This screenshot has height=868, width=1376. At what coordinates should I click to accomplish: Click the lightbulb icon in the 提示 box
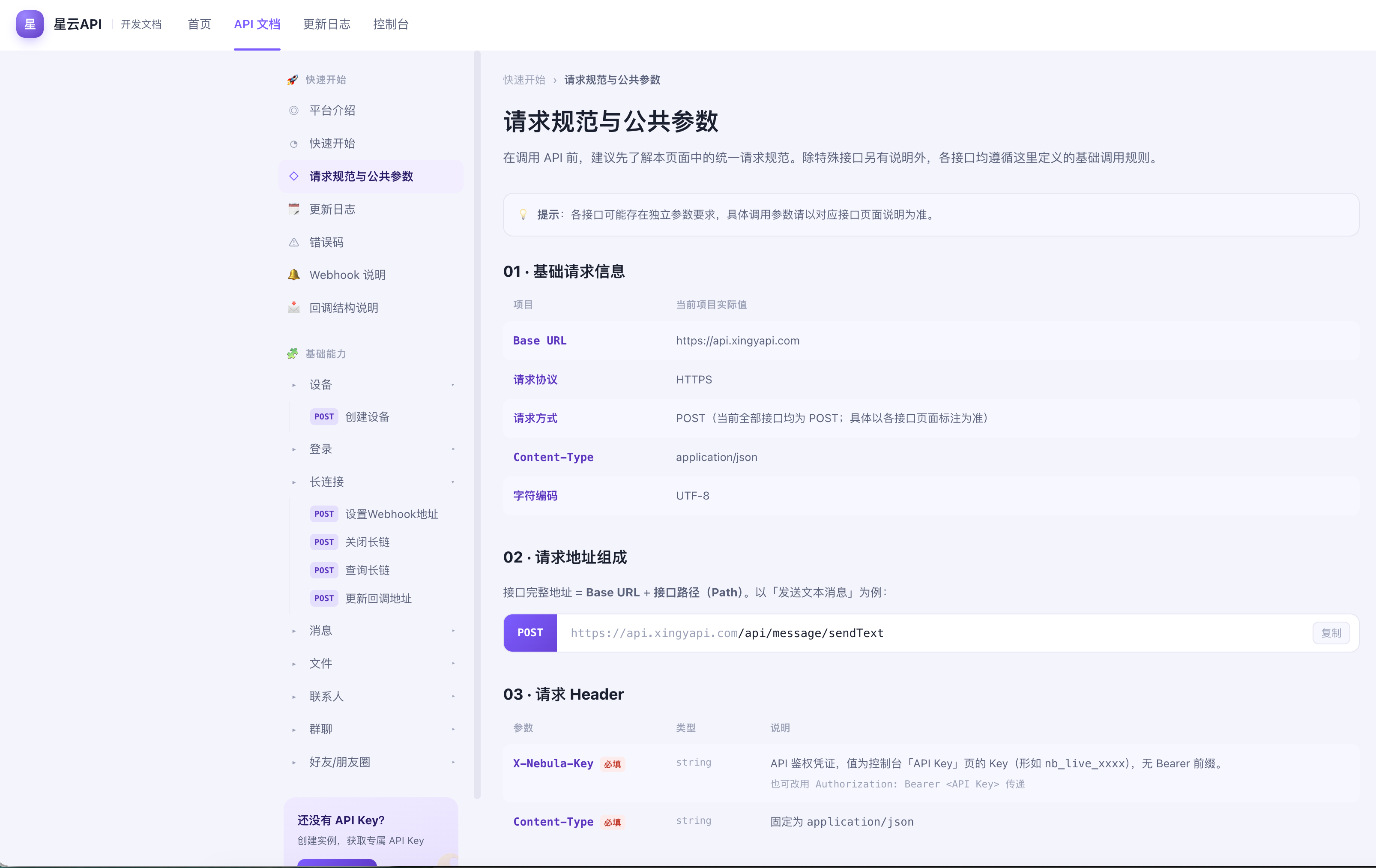click(523, 214)
